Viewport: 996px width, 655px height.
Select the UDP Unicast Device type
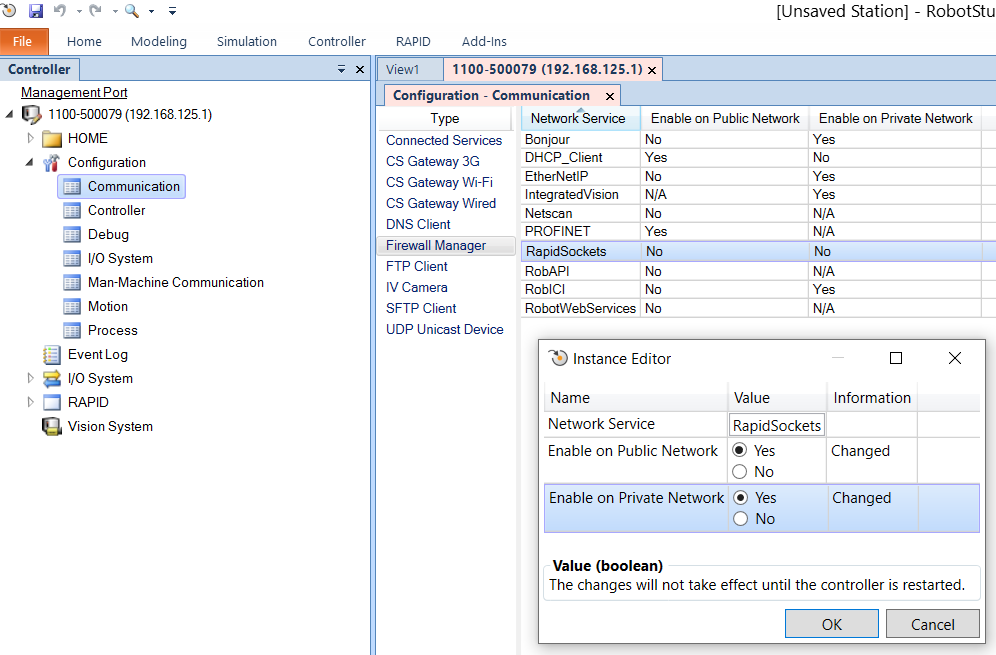[x=445, y=329]
